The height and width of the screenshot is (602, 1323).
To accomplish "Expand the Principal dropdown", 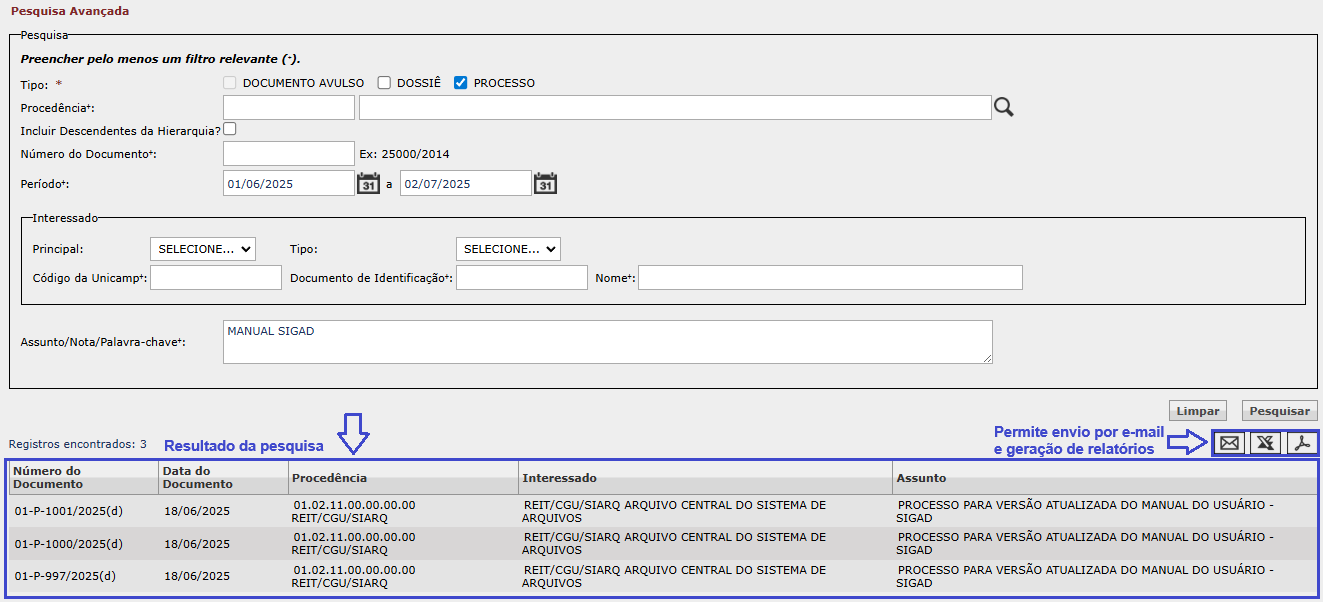I will [202, 249].
